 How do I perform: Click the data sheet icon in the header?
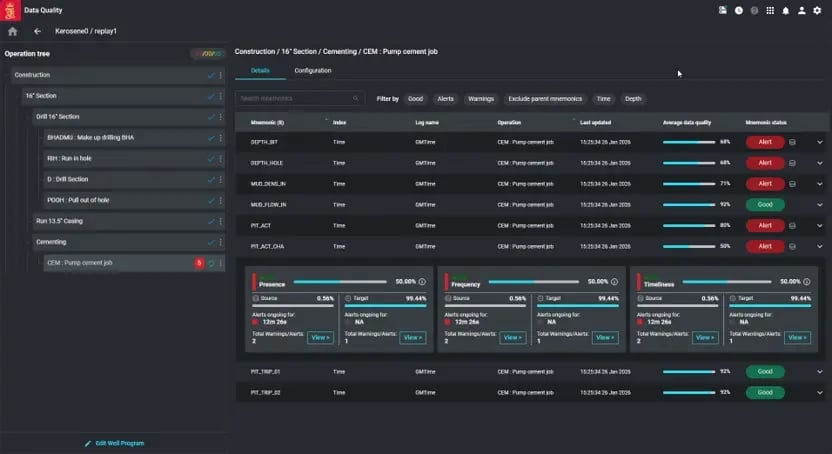point(723,10)
